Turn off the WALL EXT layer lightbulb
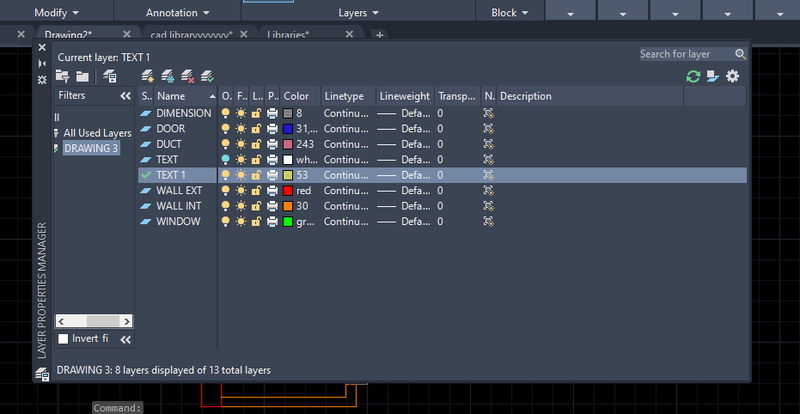The image size is (800, 414). coord(226,191)
